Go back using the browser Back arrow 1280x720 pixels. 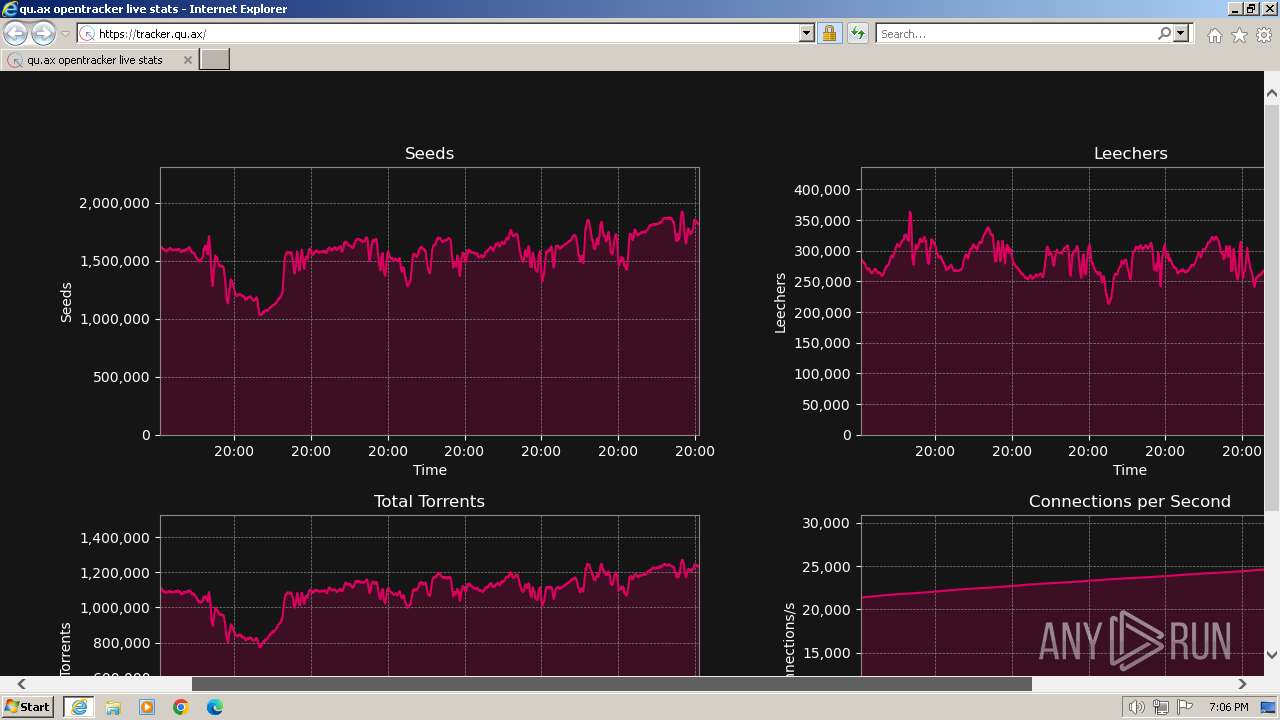point(15,34)
